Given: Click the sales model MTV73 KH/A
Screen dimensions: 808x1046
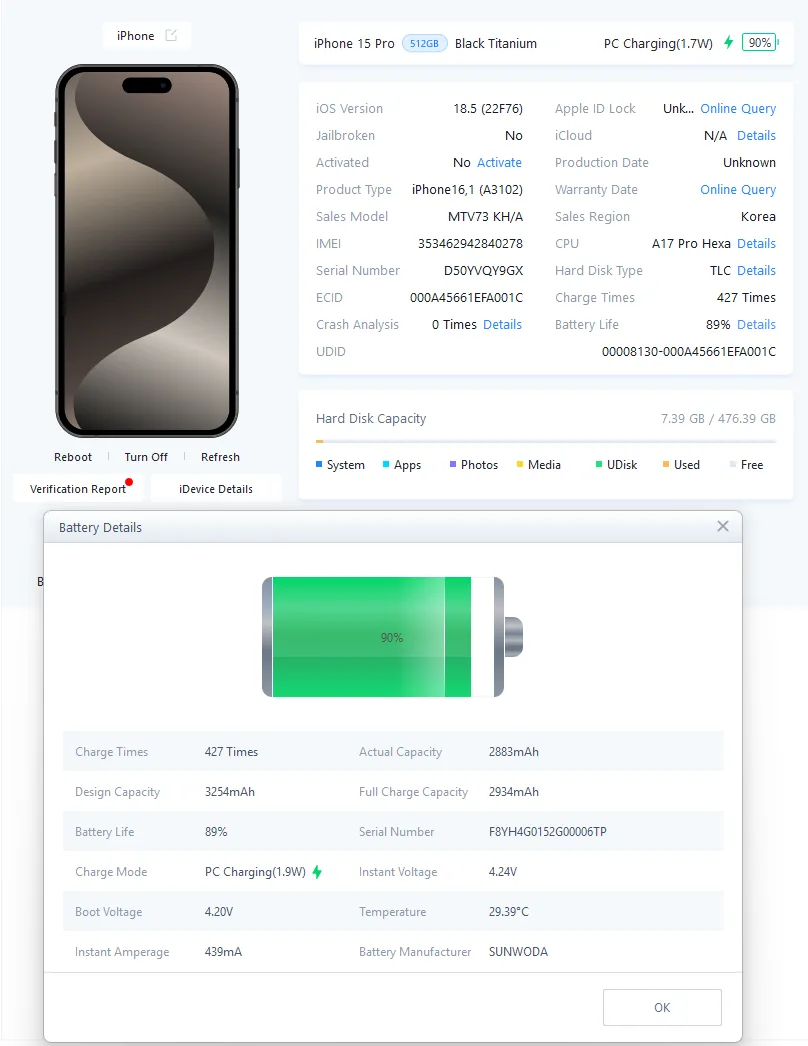Looking at the screenshot, I should [486, 217].
